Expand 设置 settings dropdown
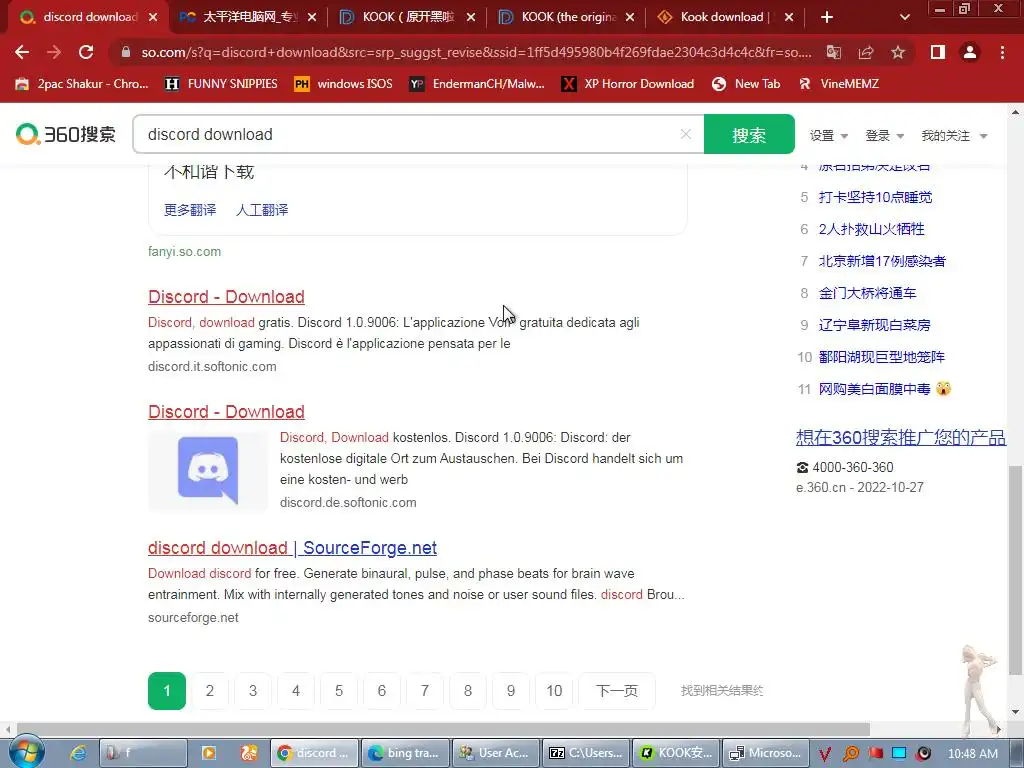 (829, 136)
